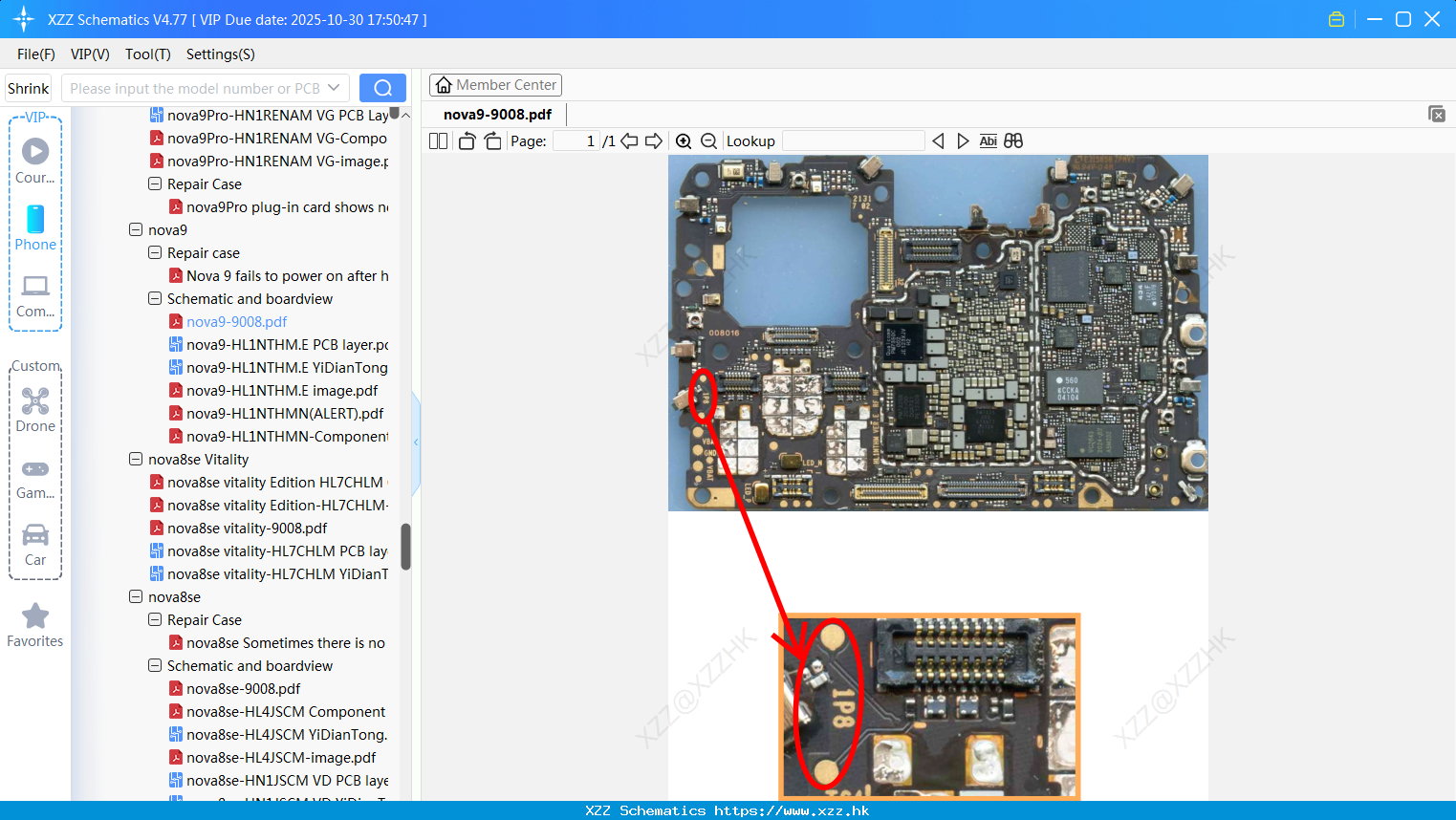Open the yellow toolbox icon in title bar

pos(1336,19)
